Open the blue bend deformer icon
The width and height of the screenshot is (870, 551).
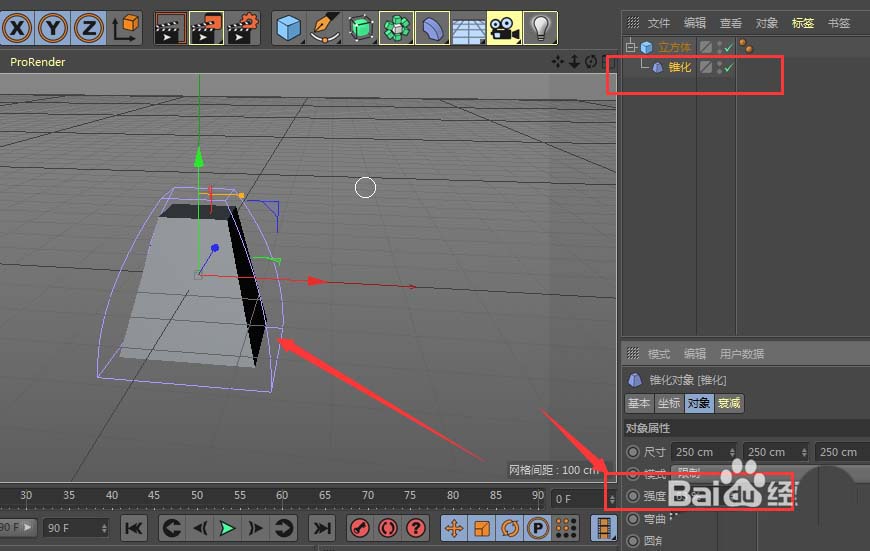433,28
